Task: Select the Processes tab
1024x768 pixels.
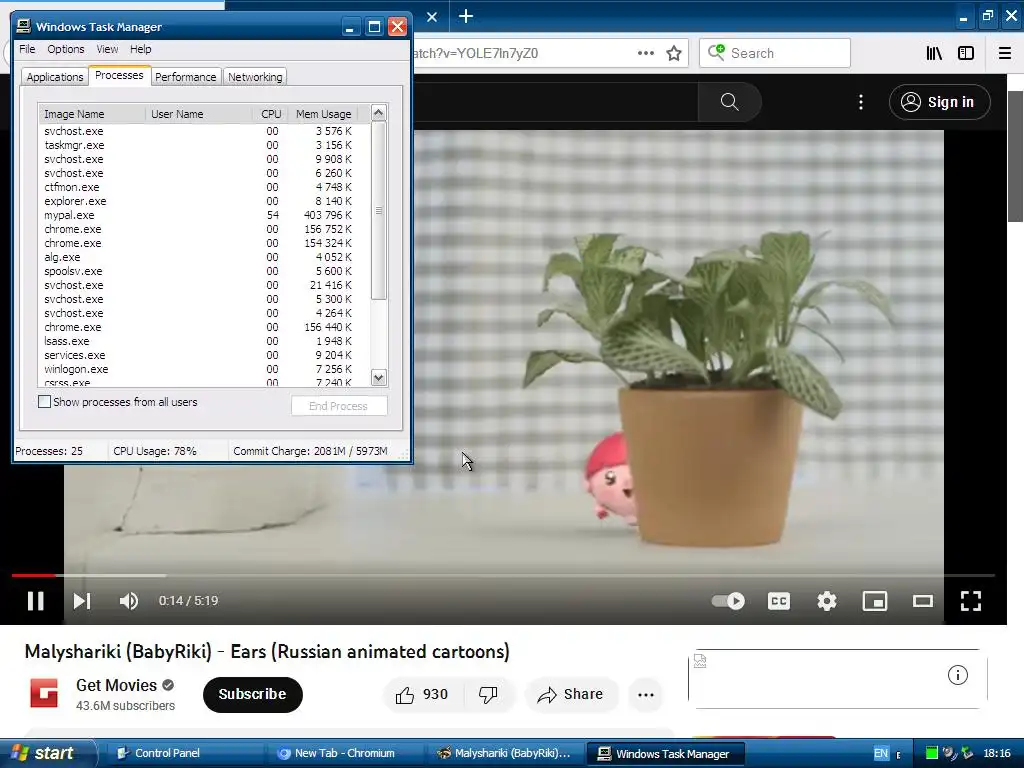Action: pyautogui.click(x=119, y=75)
